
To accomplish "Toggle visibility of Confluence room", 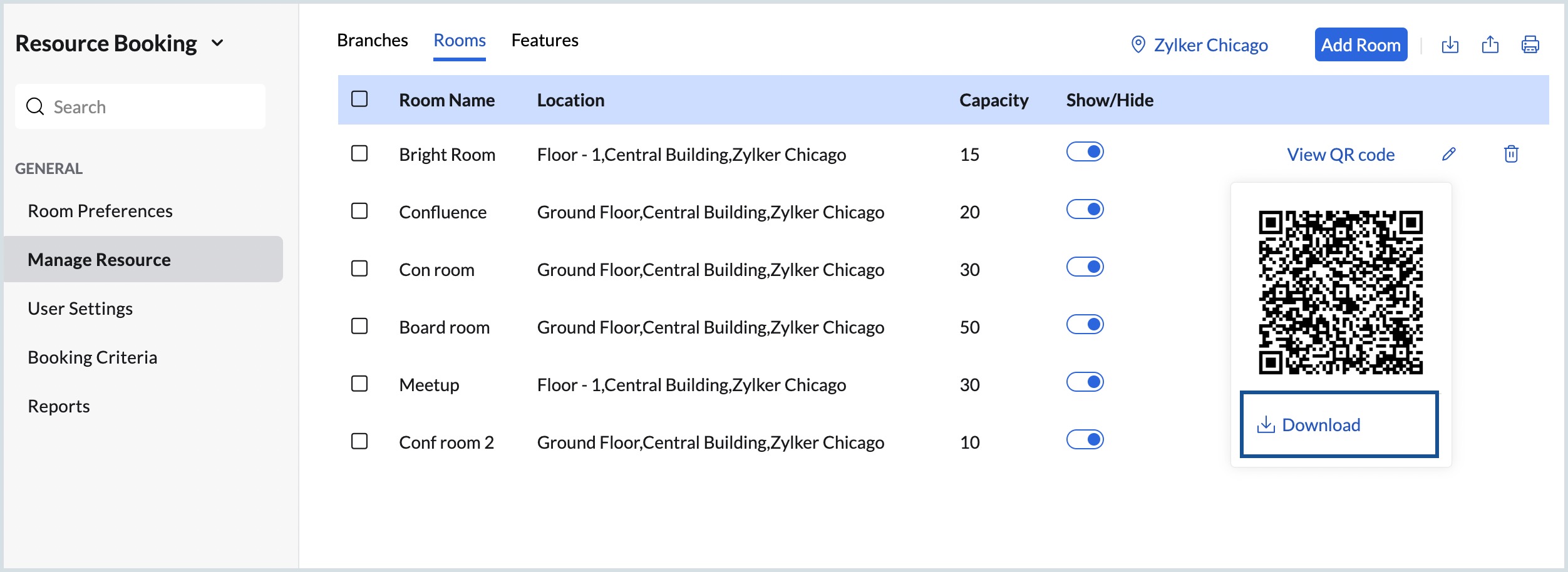I will tap(1085, 209).
